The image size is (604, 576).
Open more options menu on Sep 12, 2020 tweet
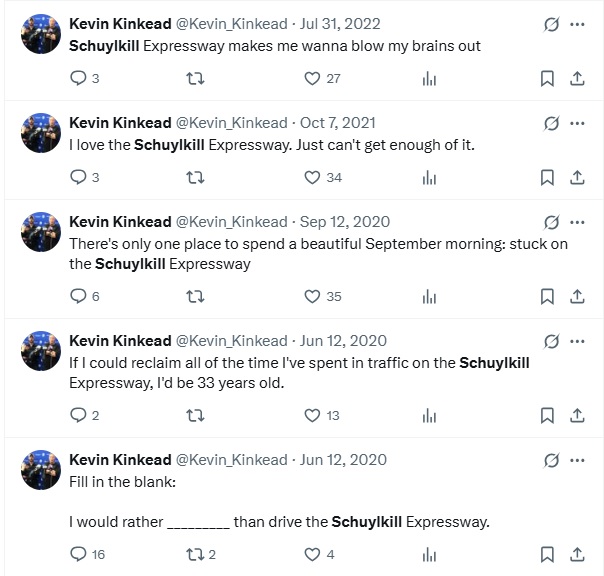coord(577,222)
